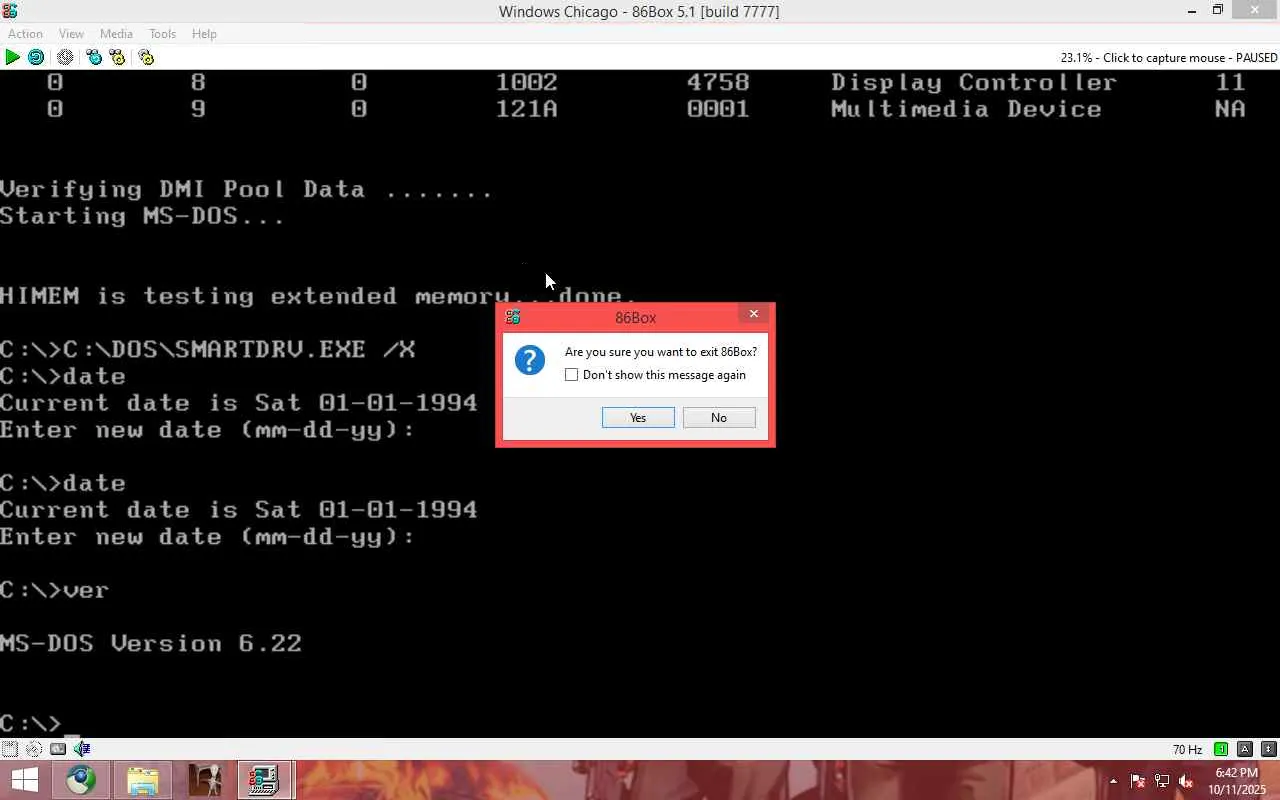This screenshot has height=800, width=1280.
Task: Open the Help menu
Action: tap(204, 34)
